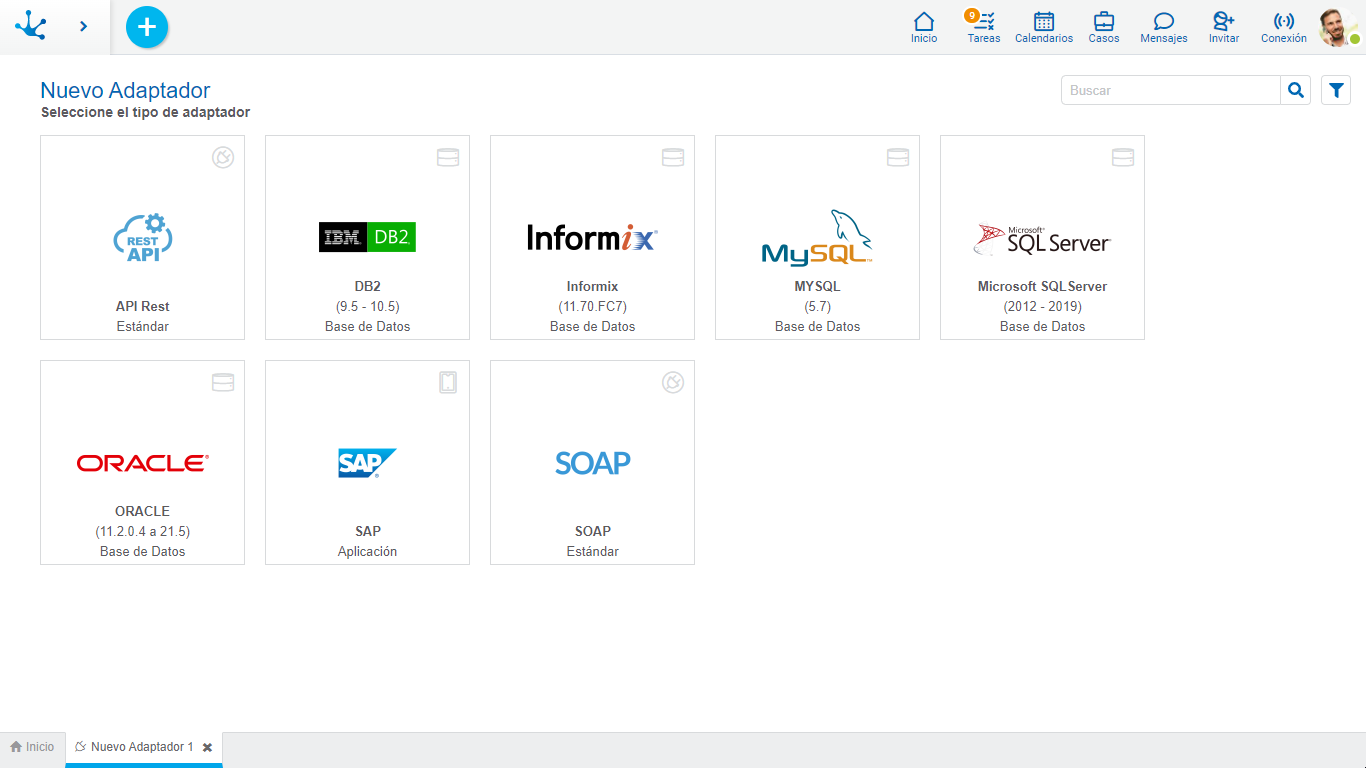Viewport: 1366px width, 768px height.
Task: Click the ORACLE card title
Action: [143, 511]
